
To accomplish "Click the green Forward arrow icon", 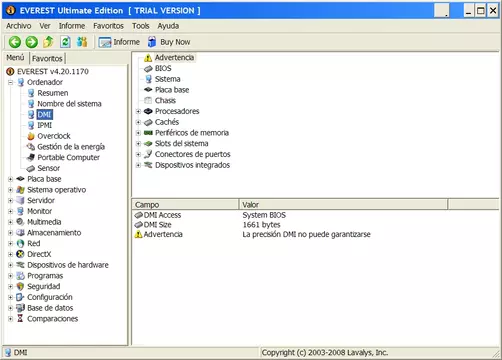I will coord(32,42).
